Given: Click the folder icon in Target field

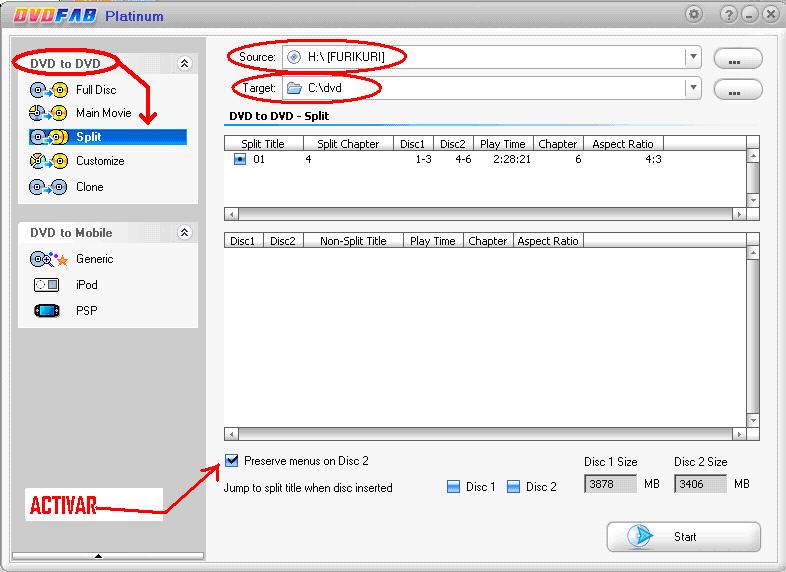Looking at the screenshot, I should tap(294, 88).
